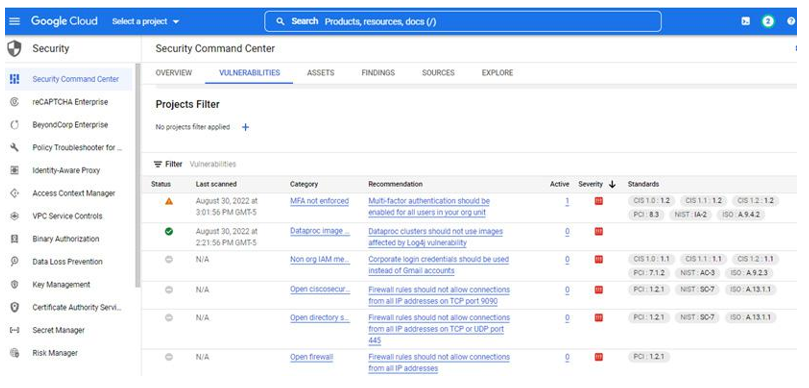Click the search products and resources field
This screenshot has height=388, width=809.
point(463,21)
